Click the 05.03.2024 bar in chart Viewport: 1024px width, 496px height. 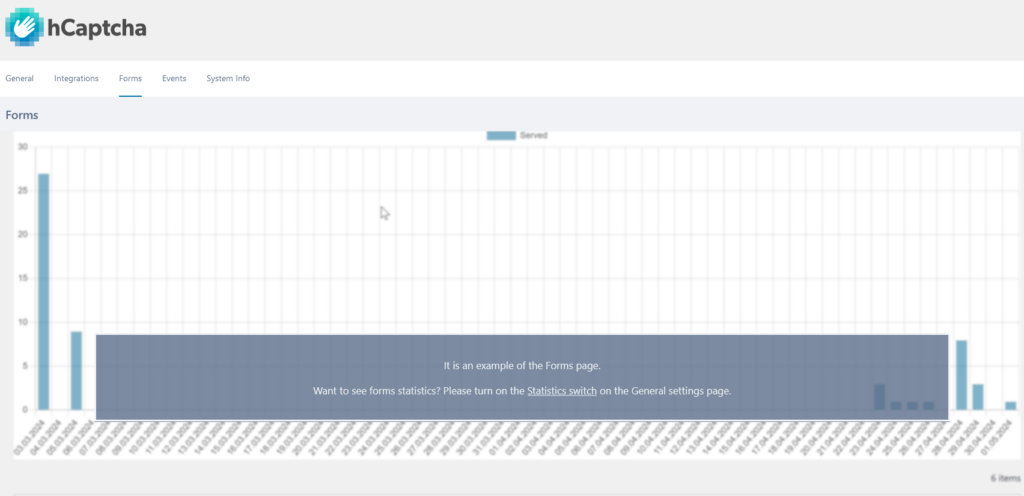(x=76, y=370)
